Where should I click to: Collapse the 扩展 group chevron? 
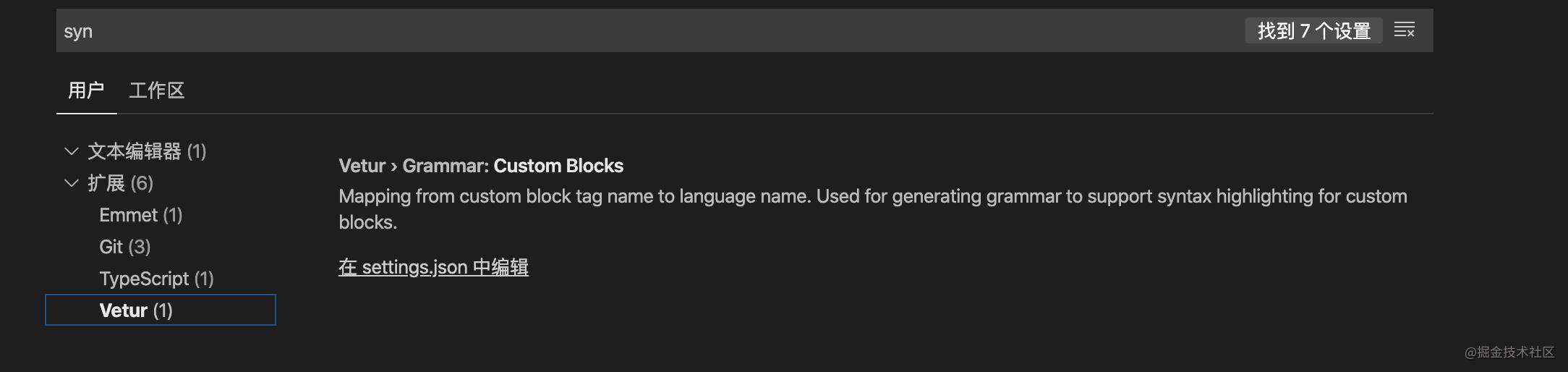tap(71, 183)
